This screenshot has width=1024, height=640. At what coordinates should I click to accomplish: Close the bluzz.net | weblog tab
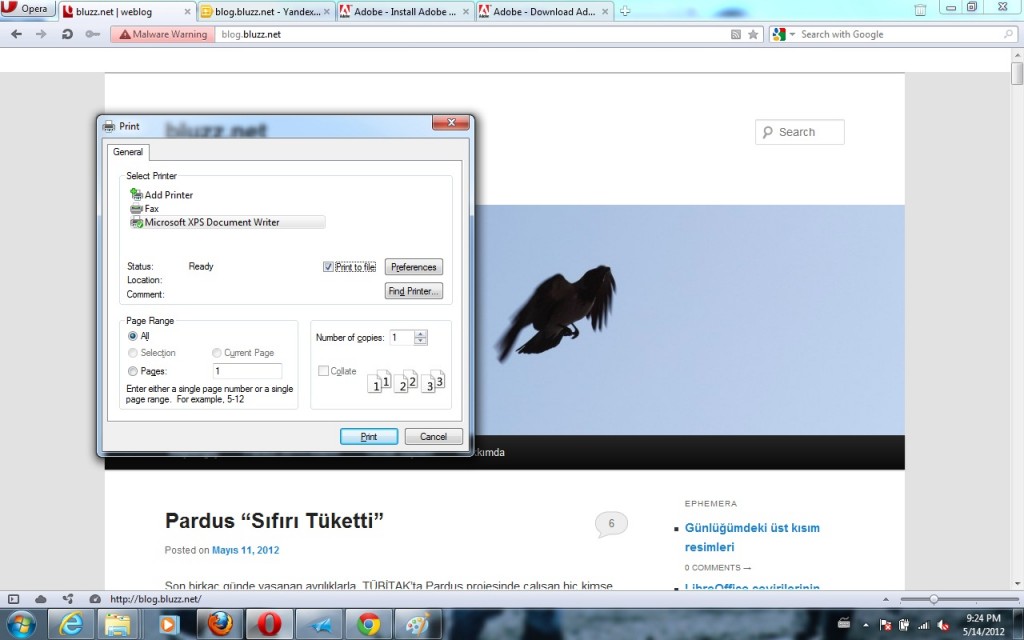pos(187,12)
